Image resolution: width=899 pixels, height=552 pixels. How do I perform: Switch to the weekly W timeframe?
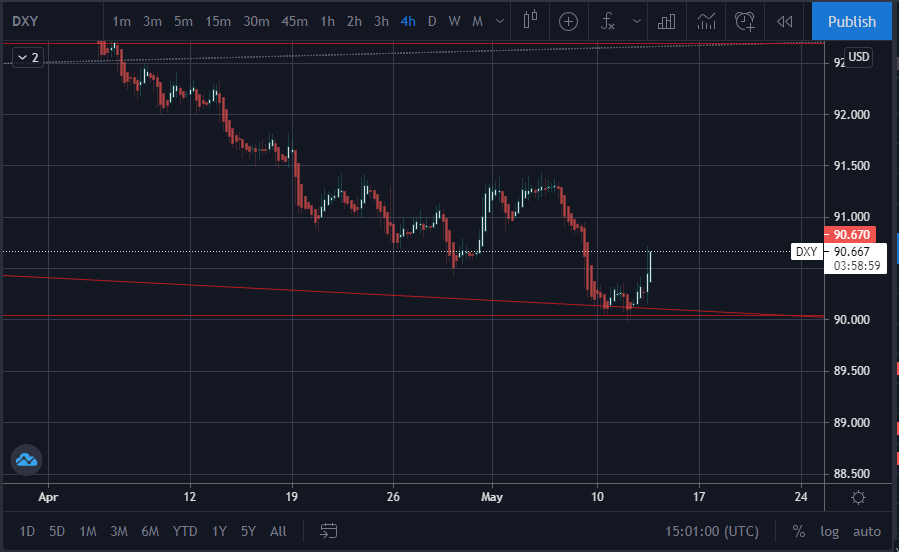point(454,22)
